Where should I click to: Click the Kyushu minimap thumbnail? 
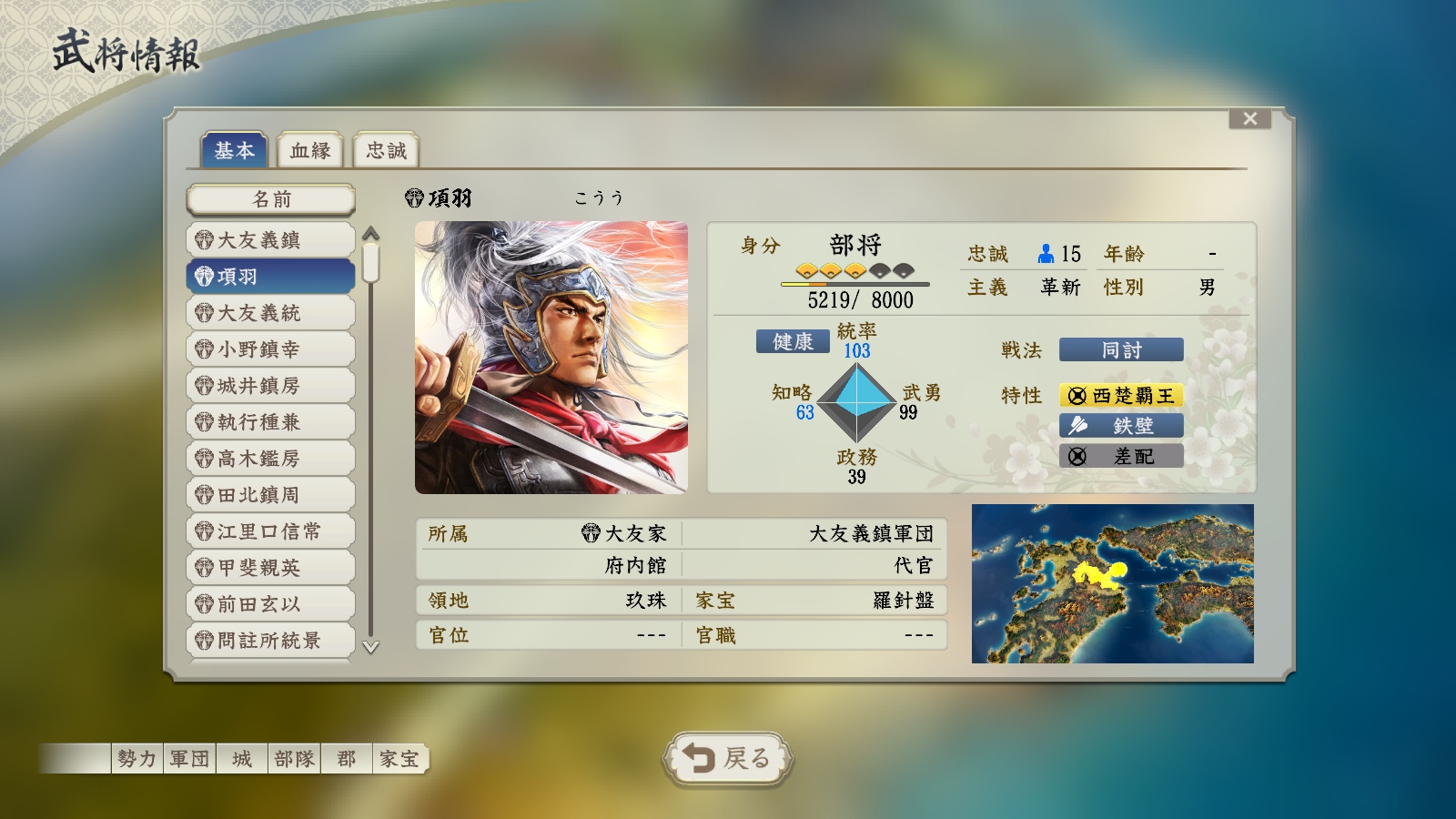pyautogui.click(x=1112, y=583)
